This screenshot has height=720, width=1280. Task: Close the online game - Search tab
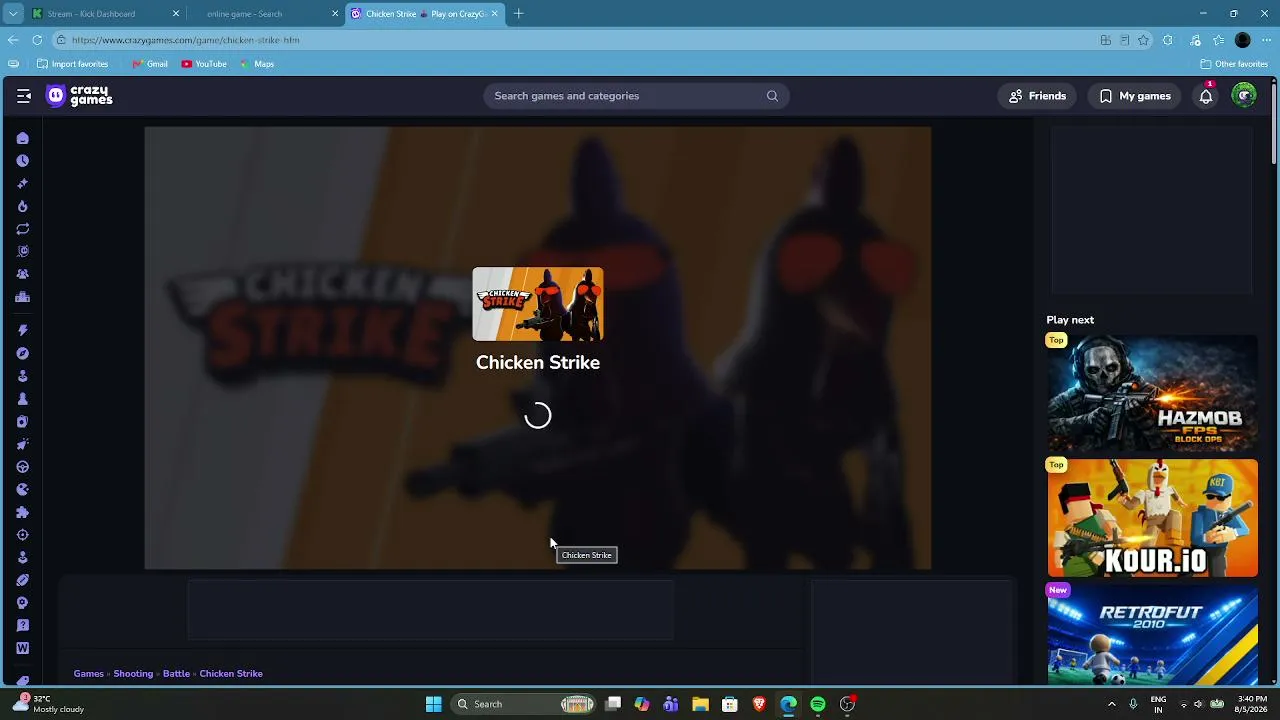click(x=335, y=14)
